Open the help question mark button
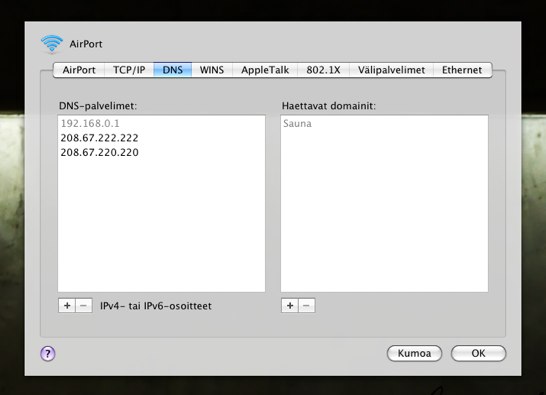 pyautogui.click(x=48, y=354)
